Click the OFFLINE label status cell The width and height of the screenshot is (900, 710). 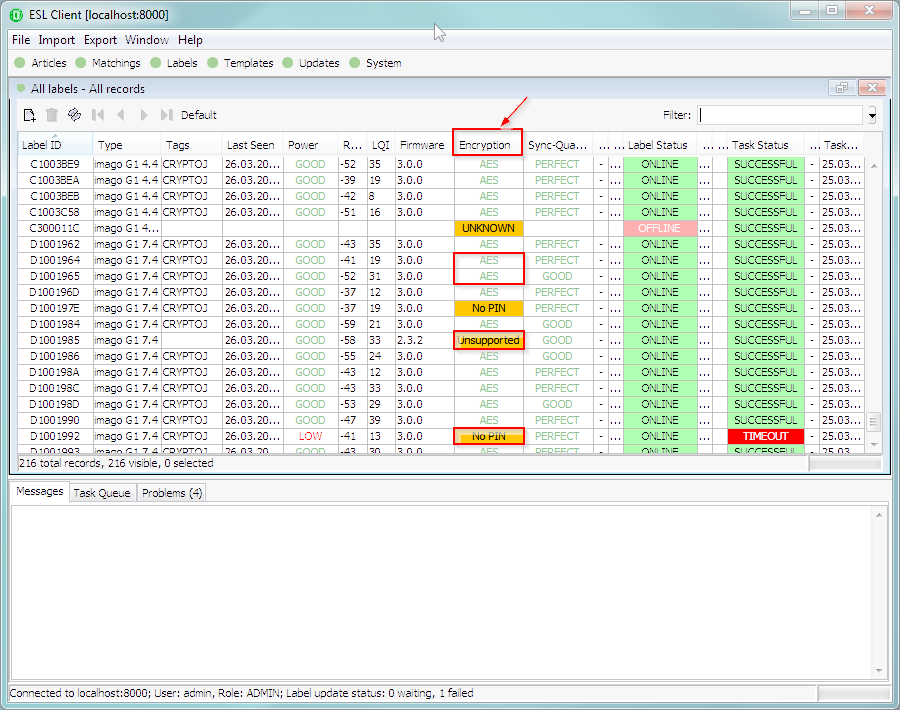(x=660, y=228)
